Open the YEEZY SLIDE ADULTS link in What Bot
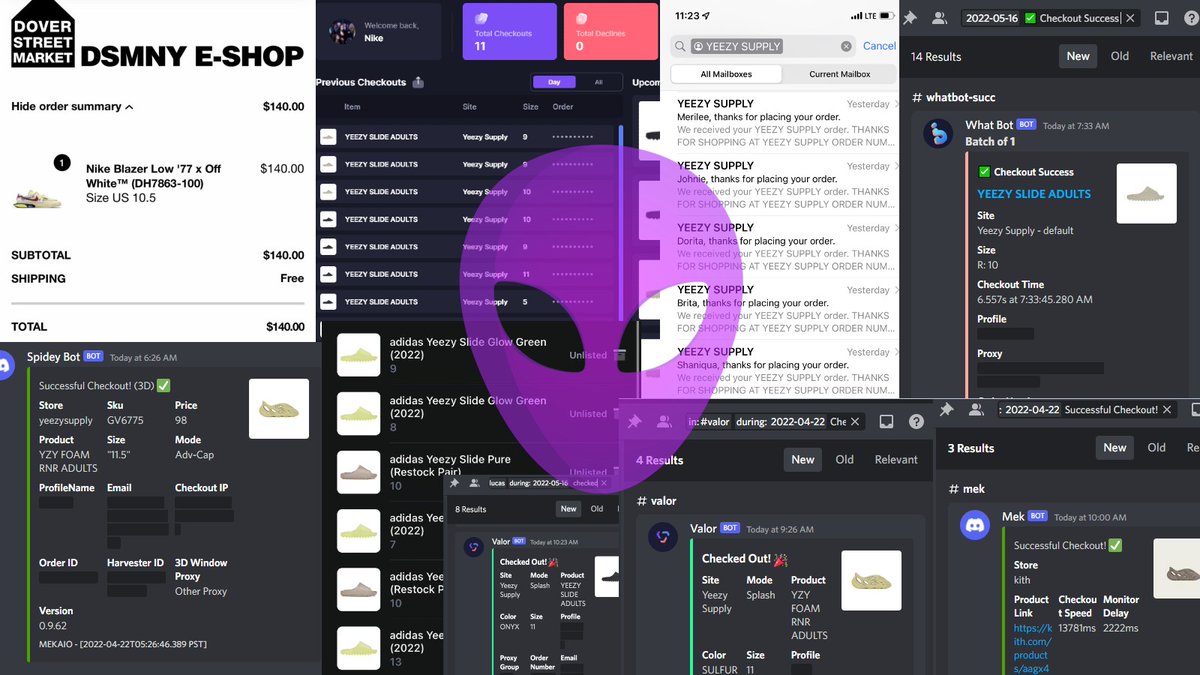 (x=1034, y=194)
